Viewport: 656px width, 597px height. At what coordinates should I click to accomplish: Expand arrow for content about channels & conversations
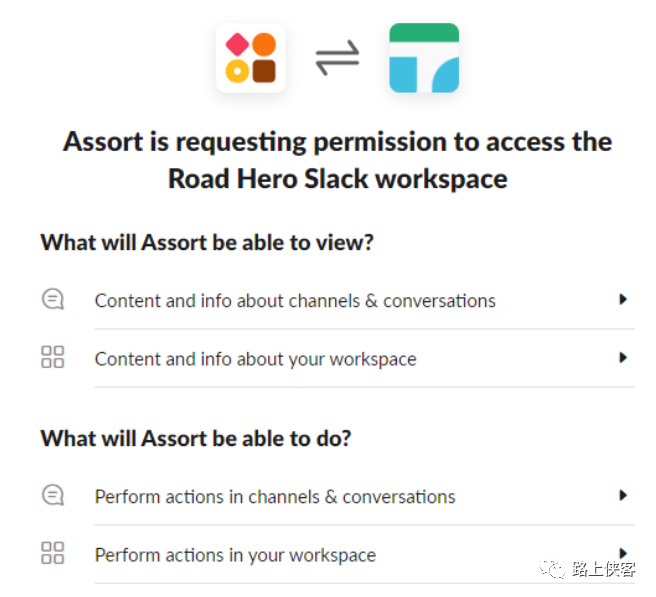pyautogui.click(x=622, y=299)
